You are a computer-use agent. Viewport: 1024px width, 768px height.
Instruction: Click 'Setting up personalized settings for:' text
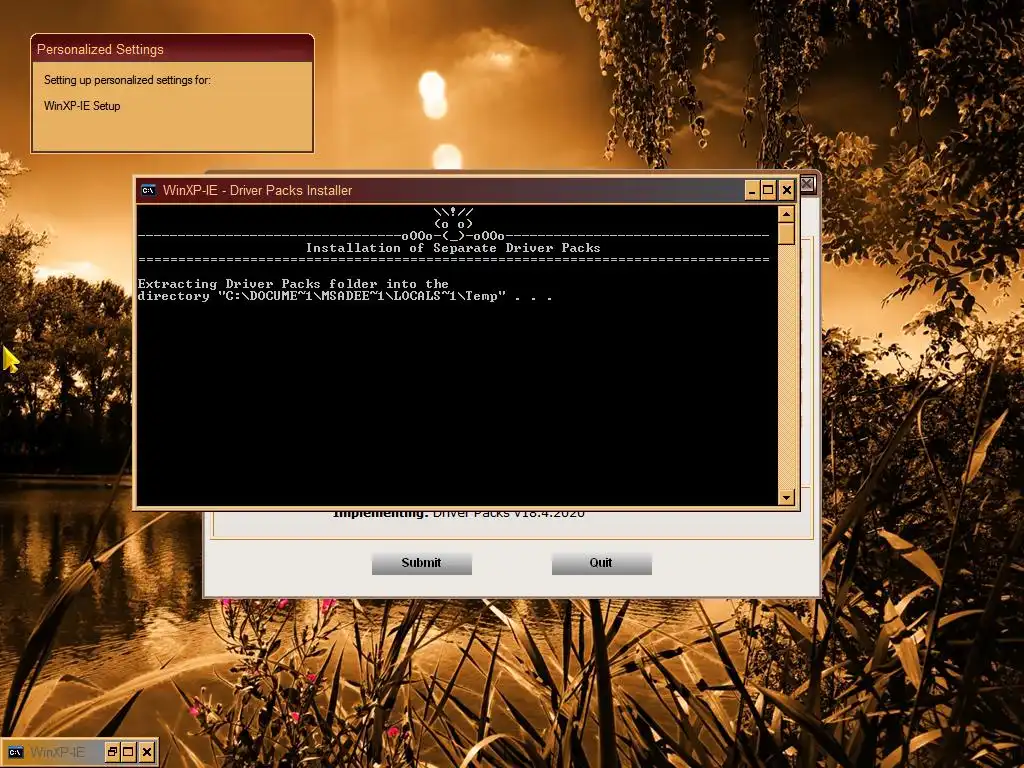tap(127, 80)
